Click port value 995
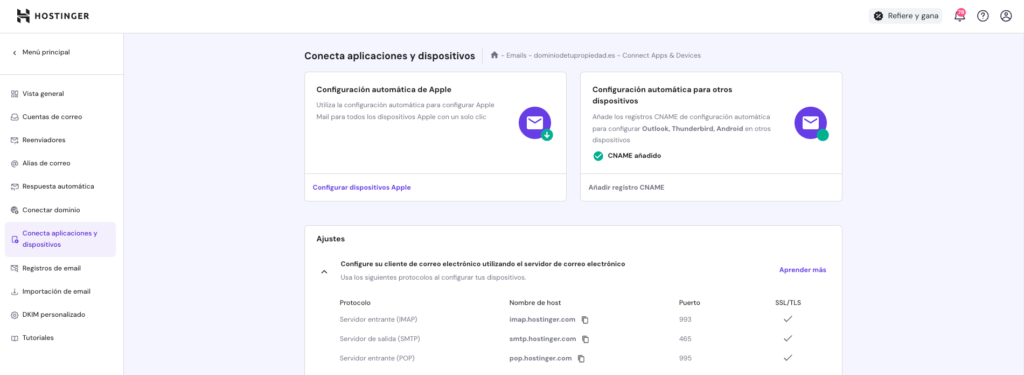 685,358
